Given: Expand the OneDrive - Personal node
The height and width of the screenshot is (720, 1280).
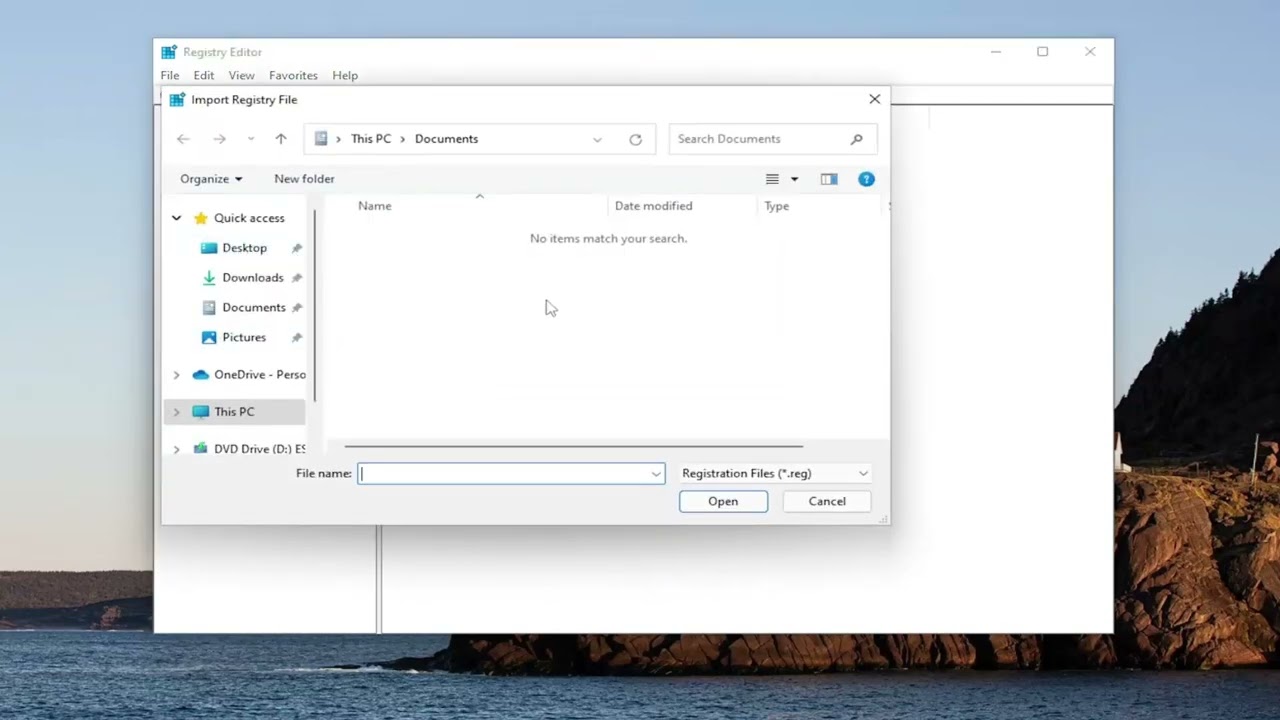Looking at the screenshot, I should (x=176, y=375).
